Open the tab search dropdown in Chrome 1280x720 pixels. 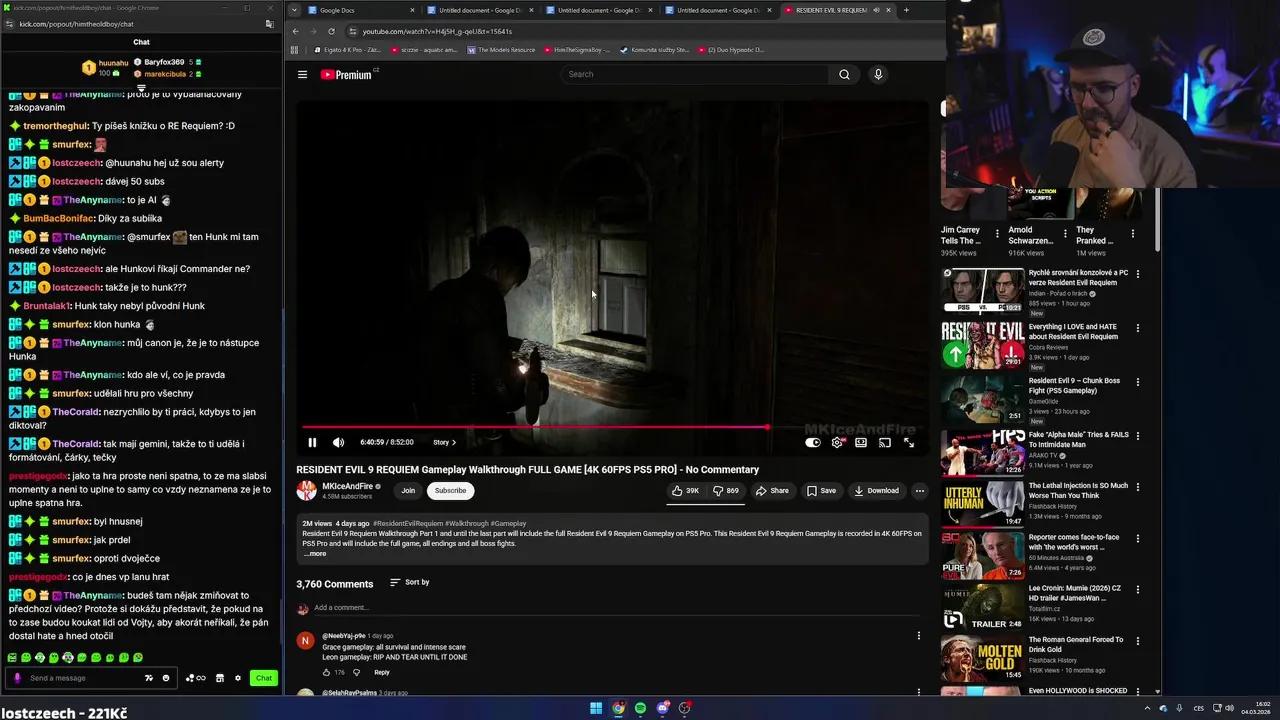pos(292,10)
